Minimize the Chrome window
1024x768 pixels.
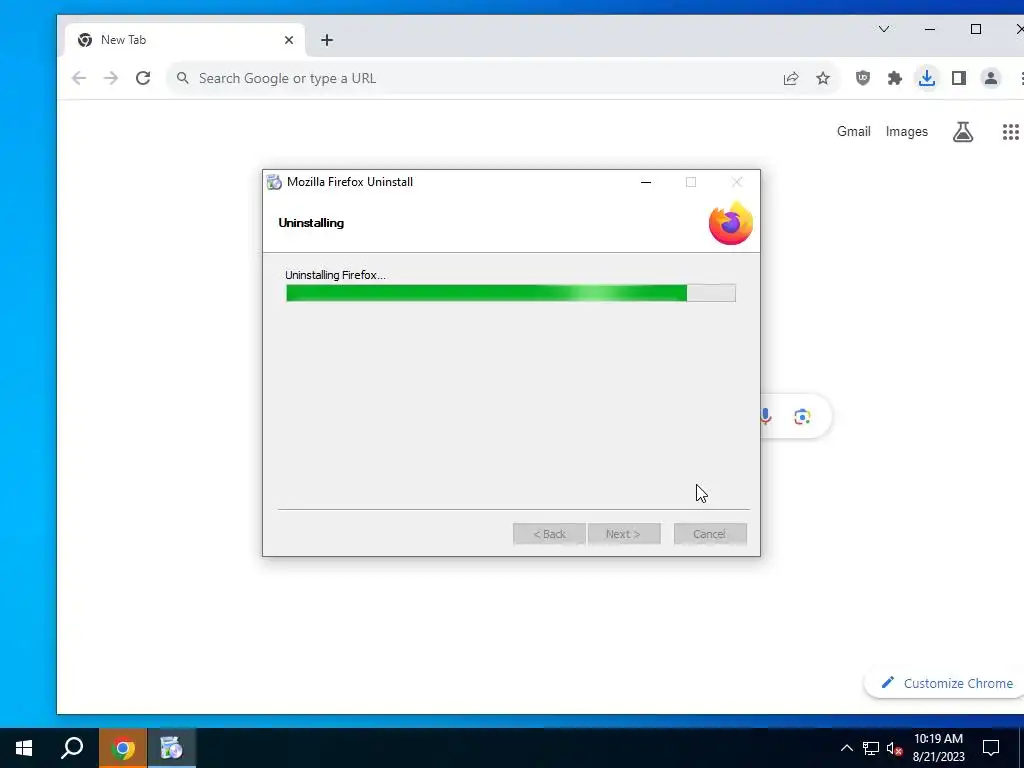(930, 29)
